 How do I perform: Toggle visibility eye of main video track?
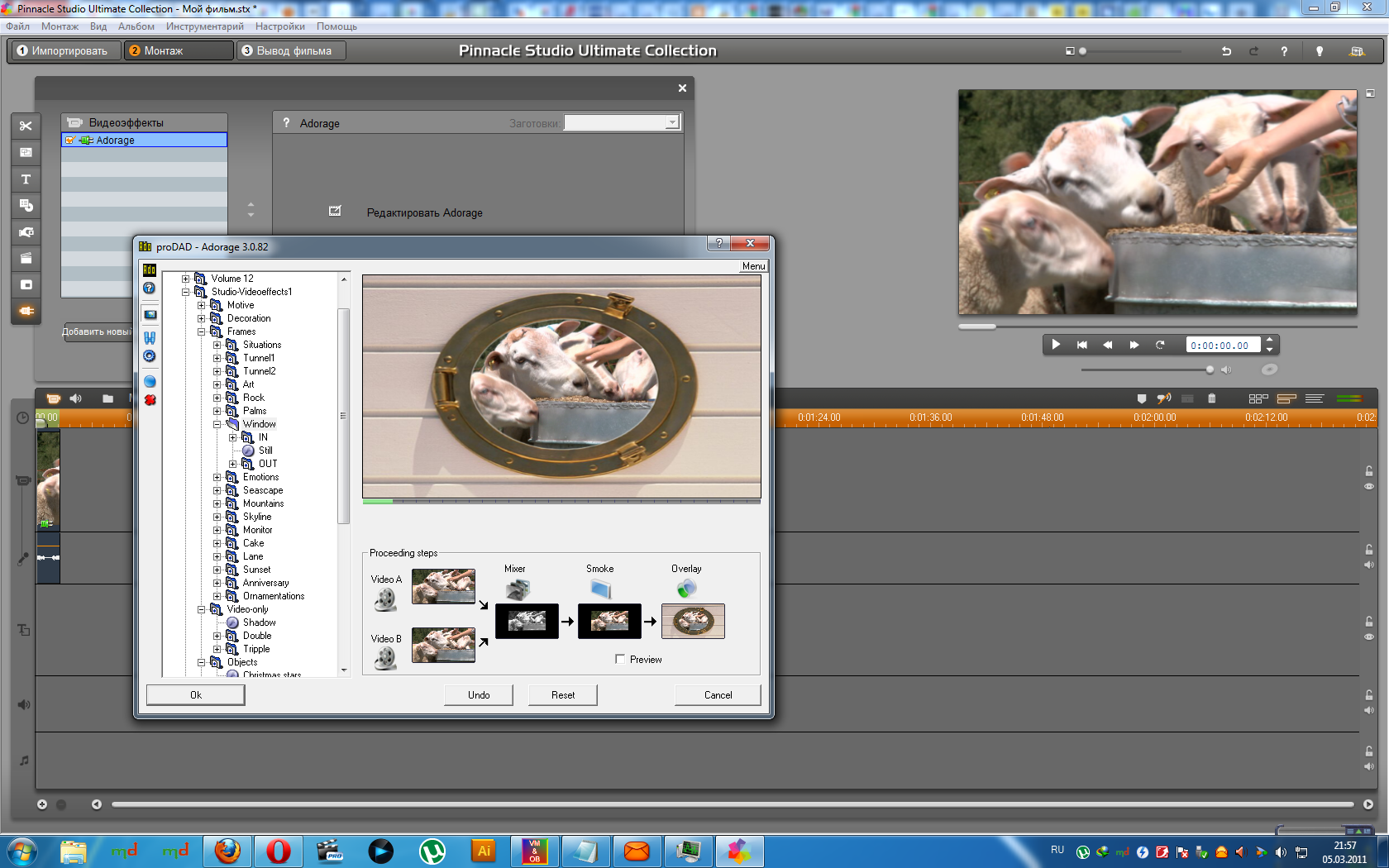point(1369,486)
